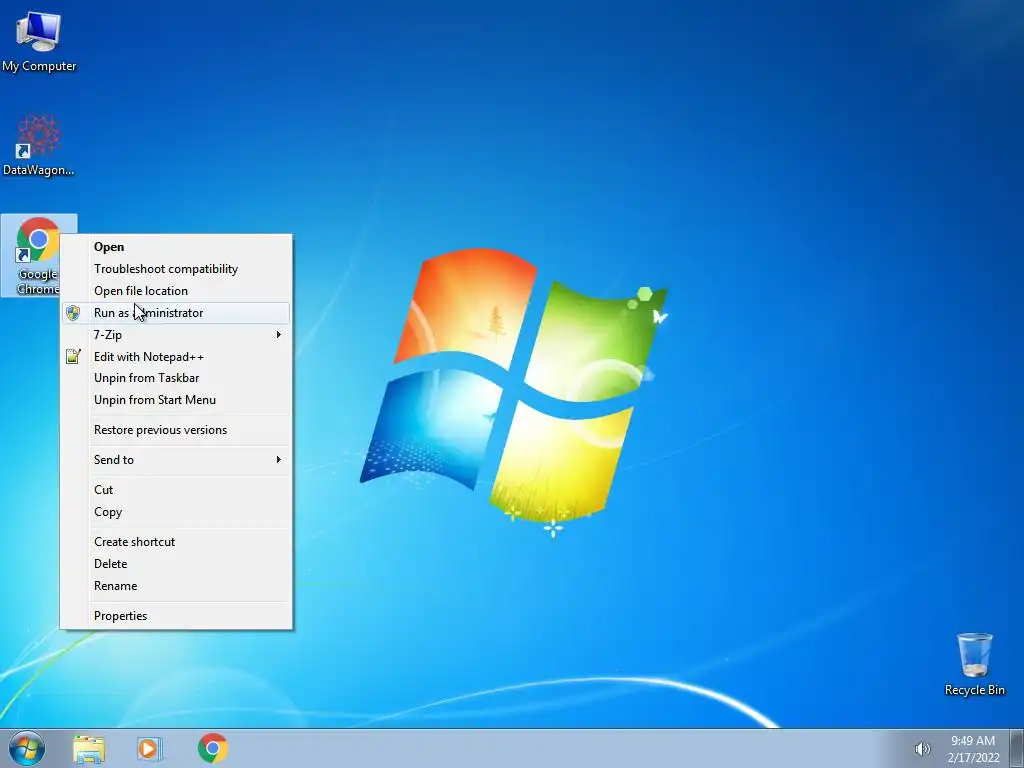The width and height of the screenshot is (1024, 768).
Task: Open the volume speaker tray icon
Action: [922, 749]
